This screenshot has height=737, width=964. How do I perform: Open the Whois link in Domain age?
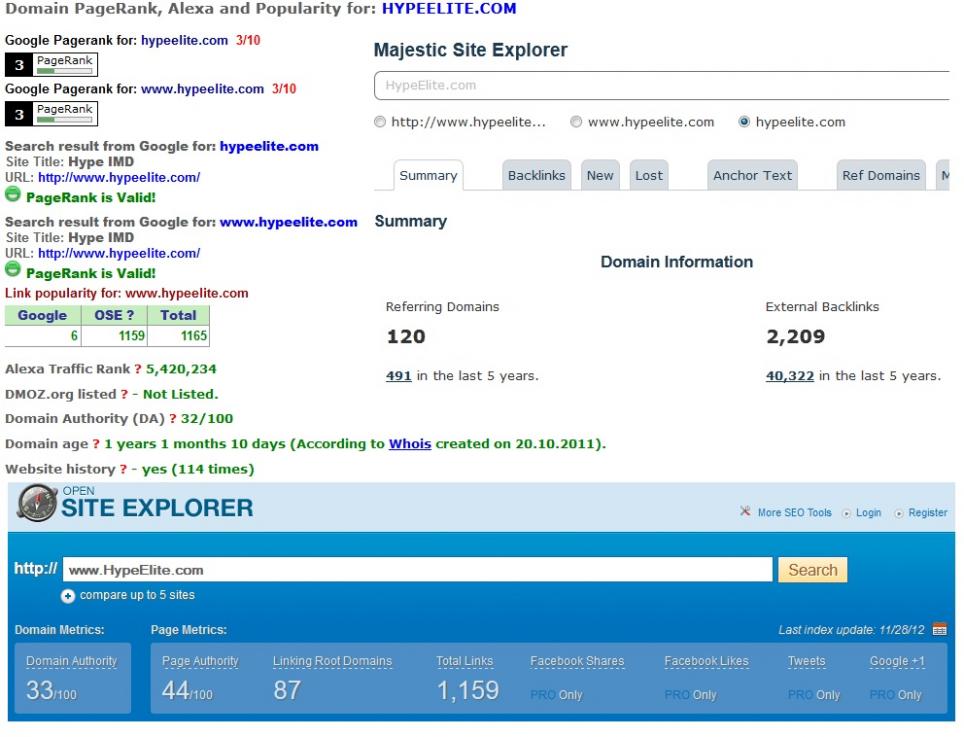tap(409, 444)
